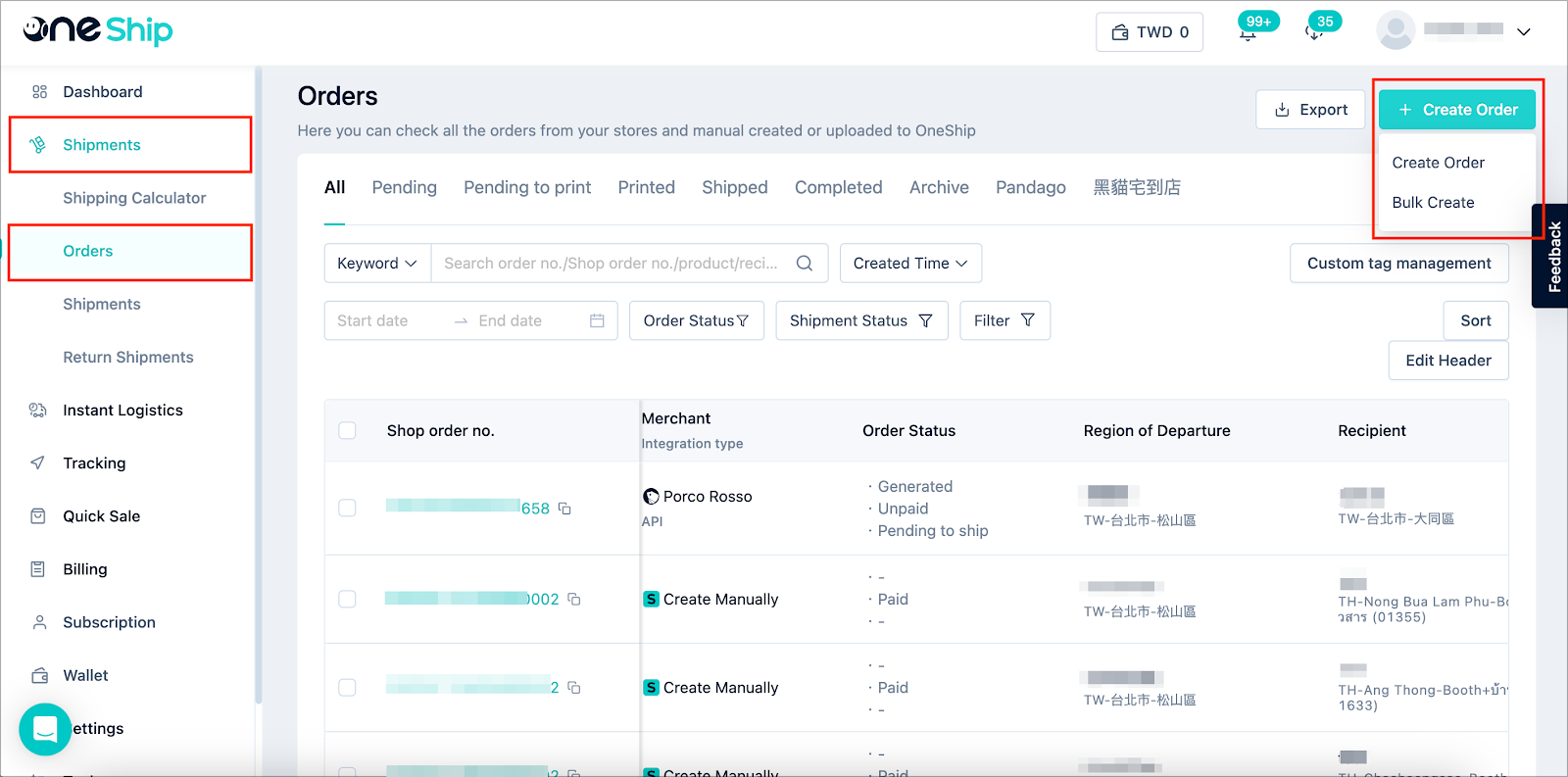1568x777 pixels.
Task: Open Settings in the sidebar
Action: pyautogui.click(x=94, y=728)
